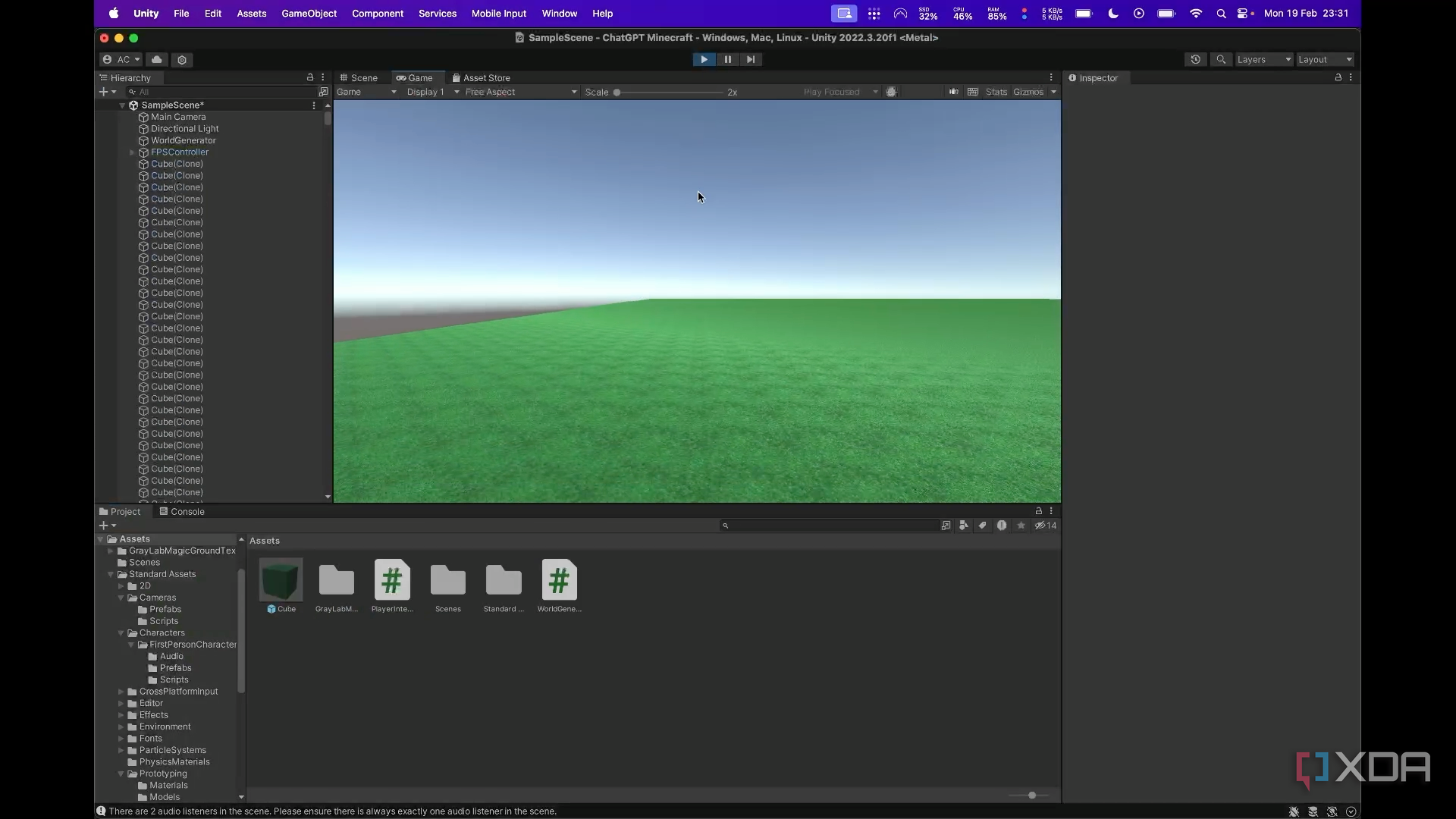Toggle hidden packages visibility count 14
This screenshot has width=1456, height=819.
[x=1046, y=526]
